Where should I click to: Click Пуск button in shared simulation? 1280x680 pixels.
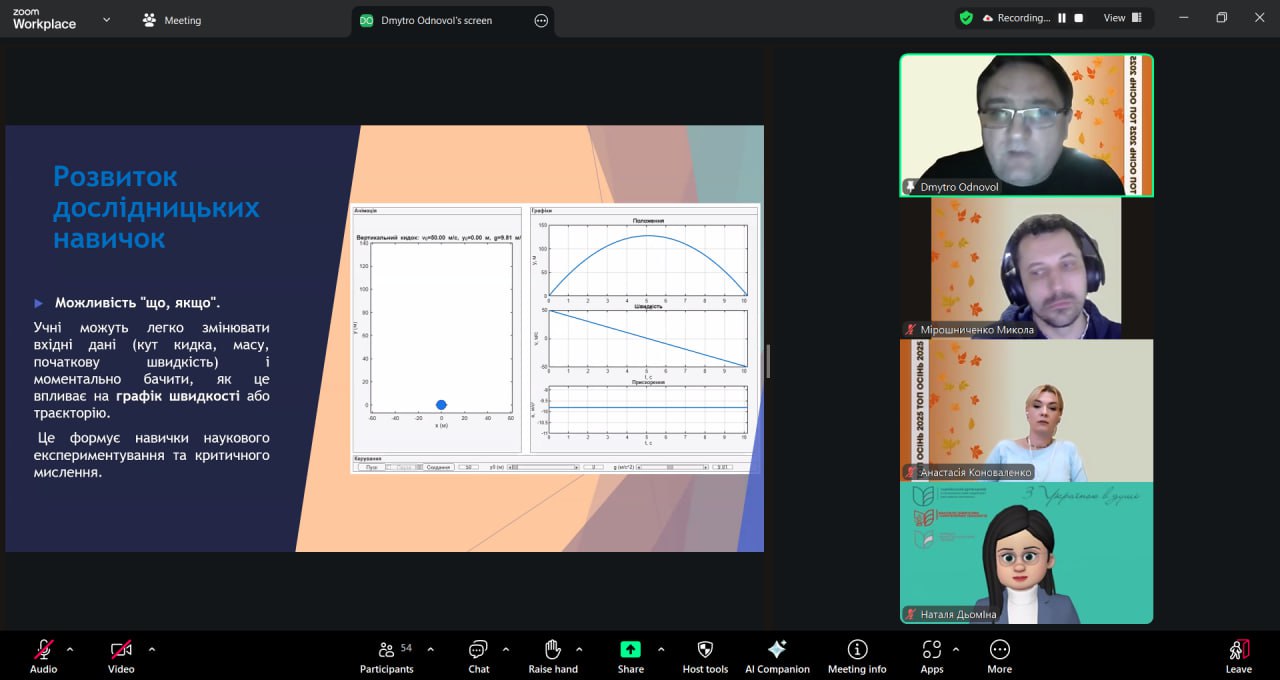371,467
